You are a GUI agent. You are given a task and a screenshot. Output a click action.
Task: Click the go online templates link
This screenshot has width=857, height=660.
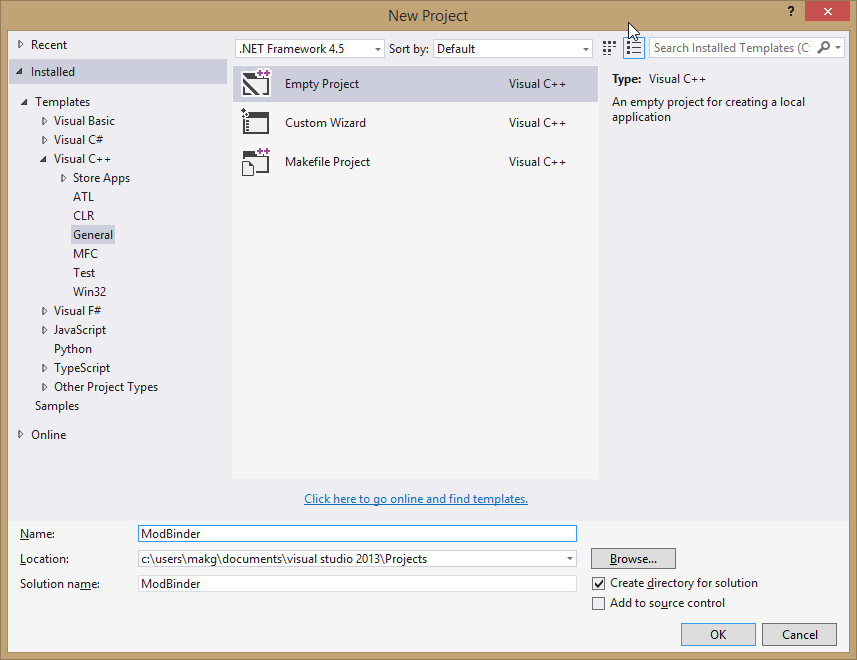click(416, 499)
